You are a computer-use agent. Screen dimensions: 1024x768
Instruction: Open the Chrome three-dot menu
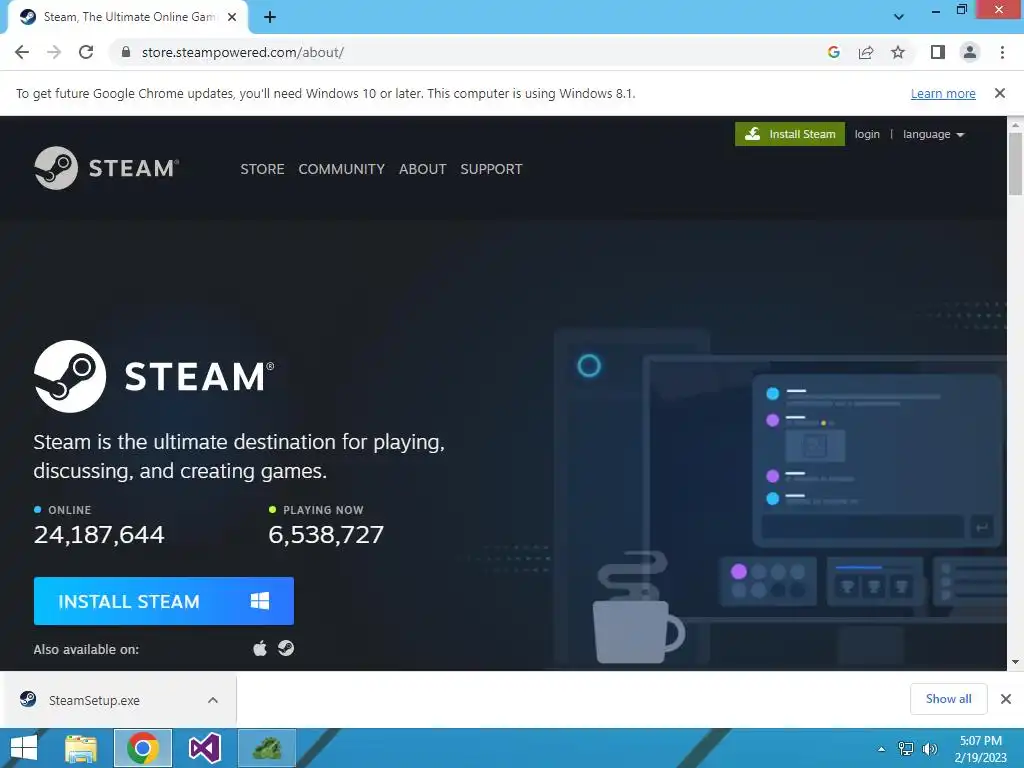(1002, 52)
